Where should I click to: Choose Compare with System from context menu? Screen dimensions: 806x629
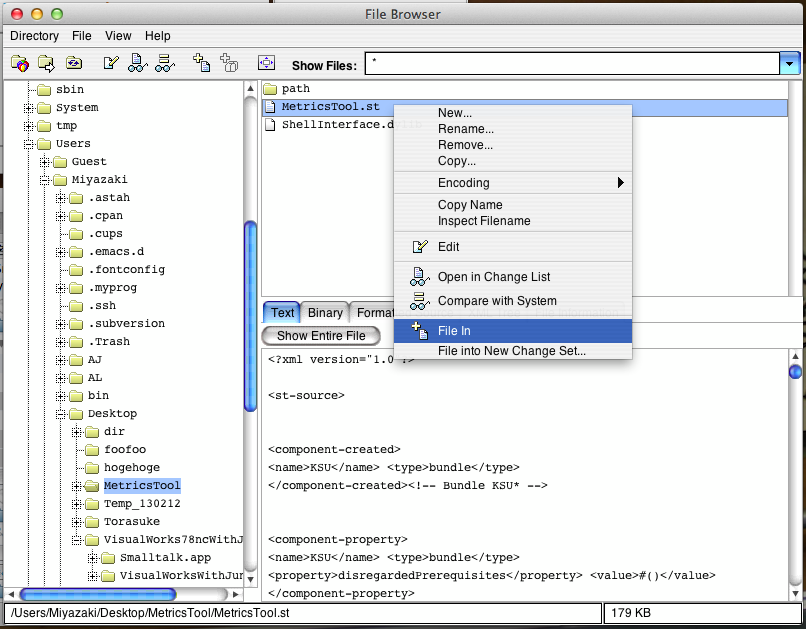click(512, 301)
